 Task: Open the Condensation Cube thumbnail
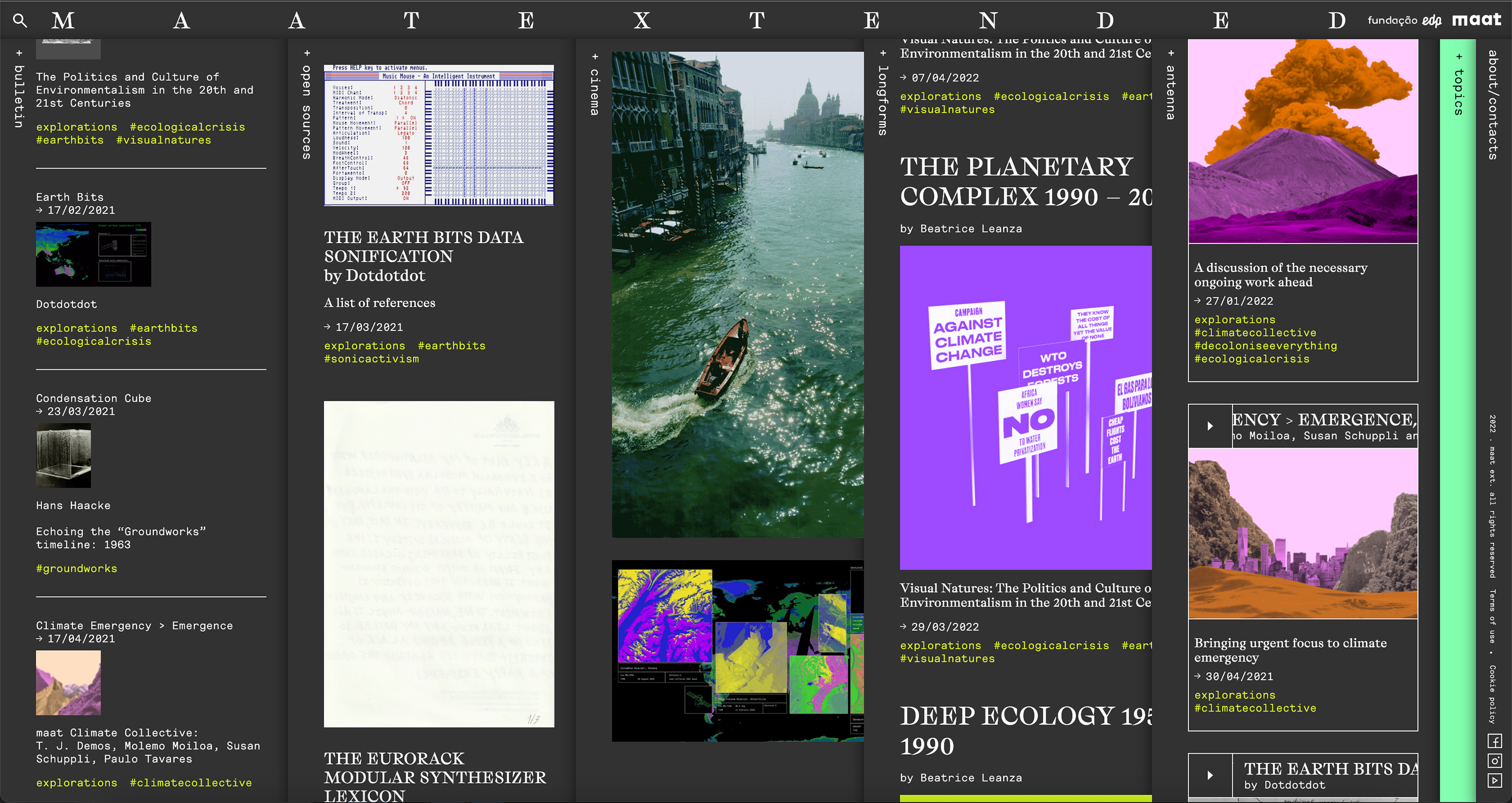pyautogui.click(x=64, y=455)
